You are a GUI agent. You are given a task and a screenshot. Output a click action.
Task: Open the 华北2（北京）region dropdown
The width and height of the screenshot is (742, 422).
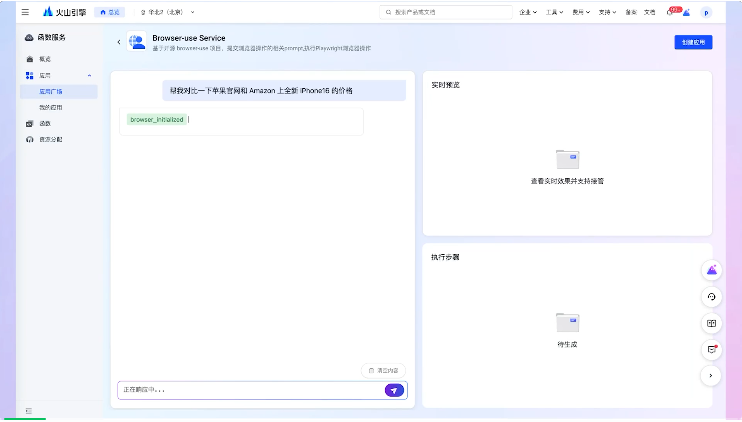tap(168, 12)
